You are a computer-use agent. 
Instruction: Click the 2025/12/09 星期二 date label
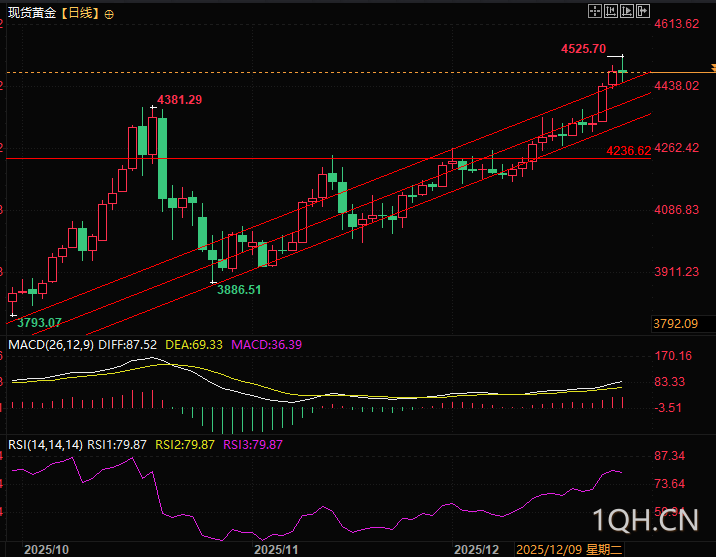pos(569,549)
